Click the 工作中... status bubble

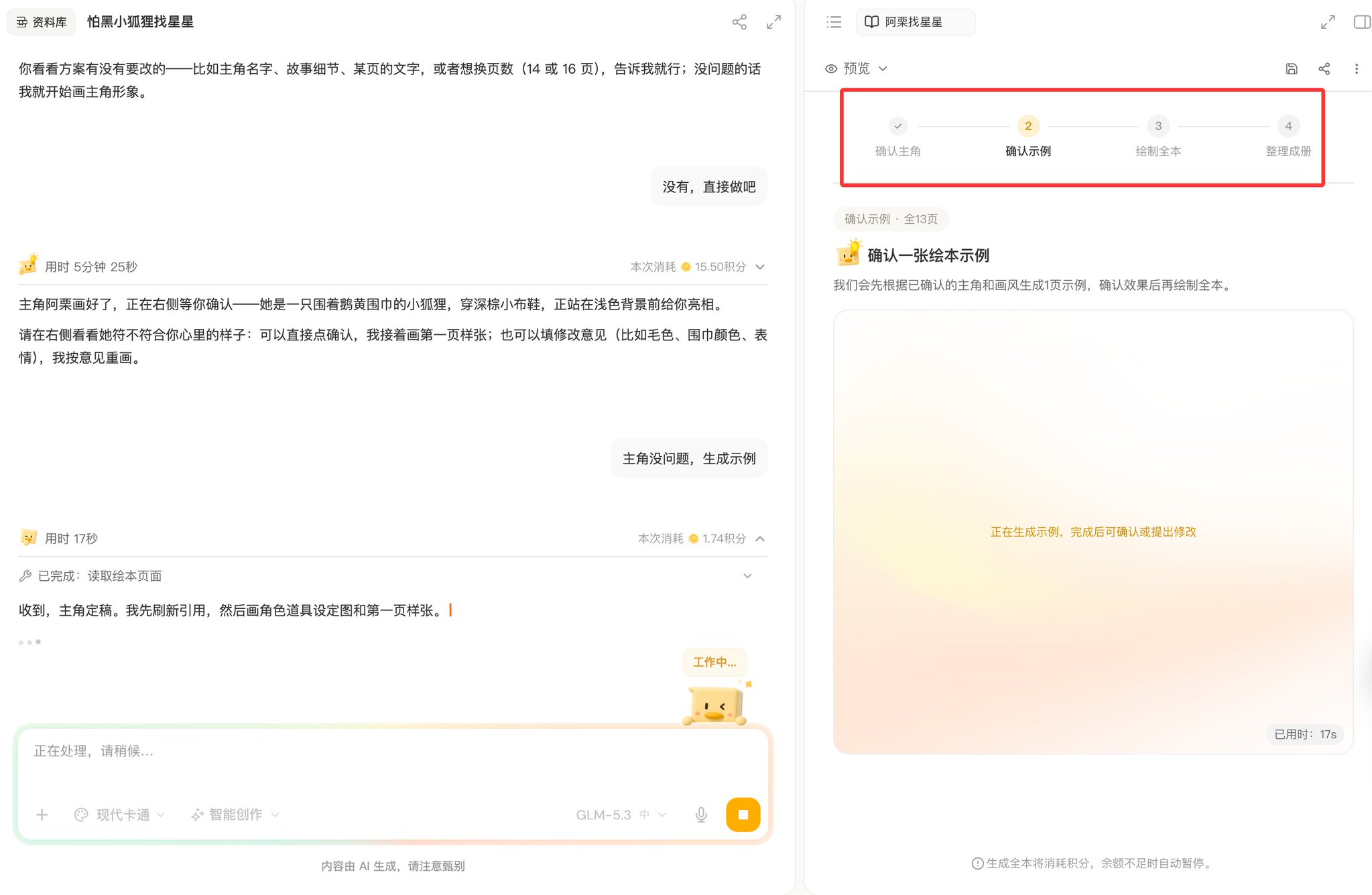coord(714,663)
